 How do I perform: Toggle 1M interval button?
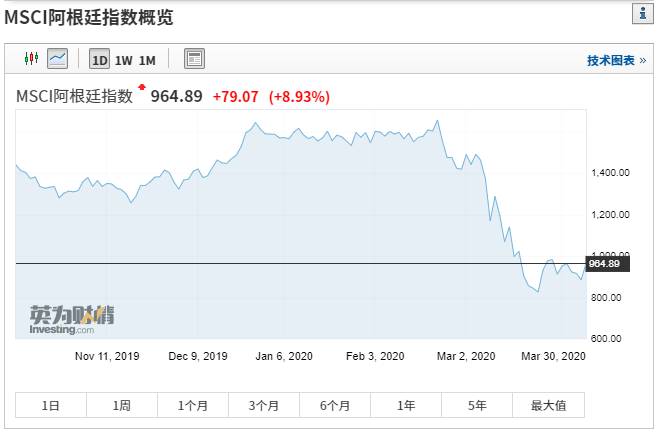click(x=147, y=60)
